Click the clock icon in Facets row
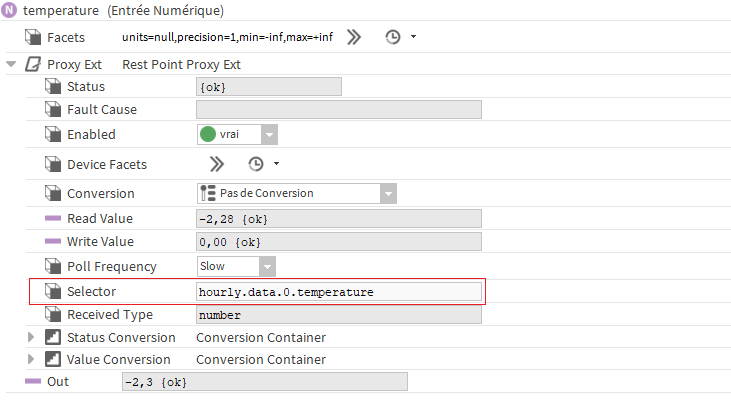The height and width of the screenshot is (412, 731). click(x=393, y=37)
